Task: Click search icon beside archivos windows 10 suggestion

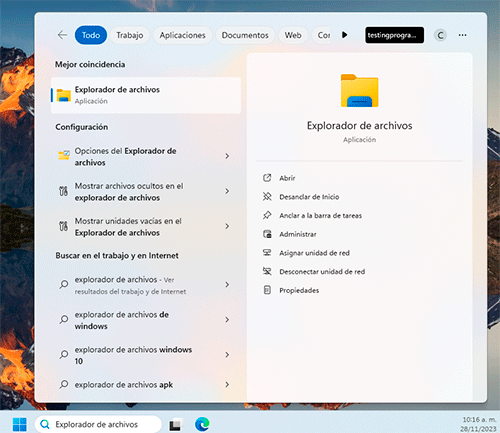Action: pos(64,354)
